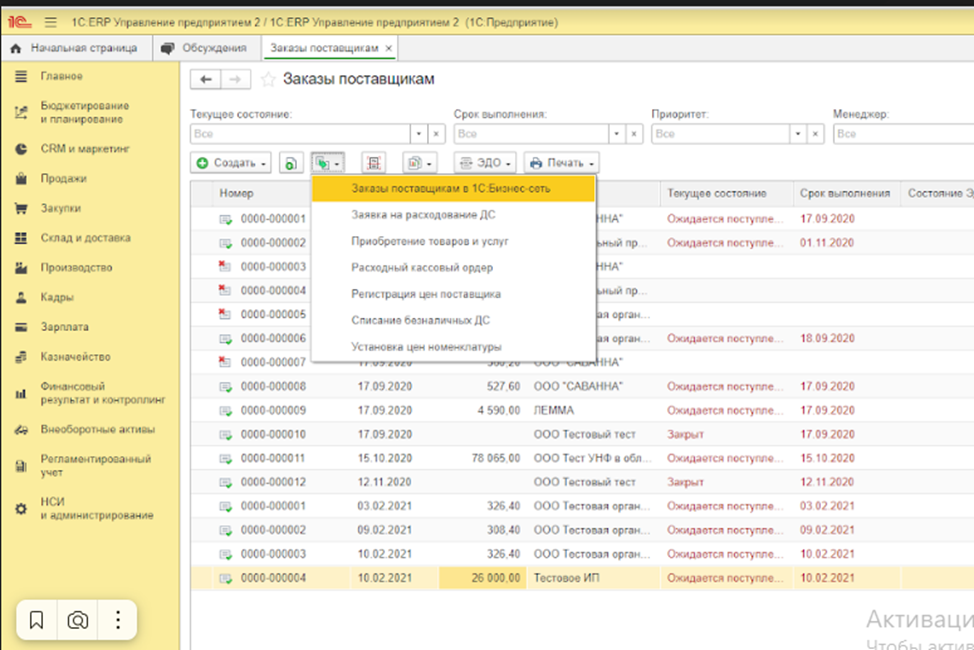Open the Казначейство sidebar section
This screenshot has height=650, width=974.
[x=75, y=356]
